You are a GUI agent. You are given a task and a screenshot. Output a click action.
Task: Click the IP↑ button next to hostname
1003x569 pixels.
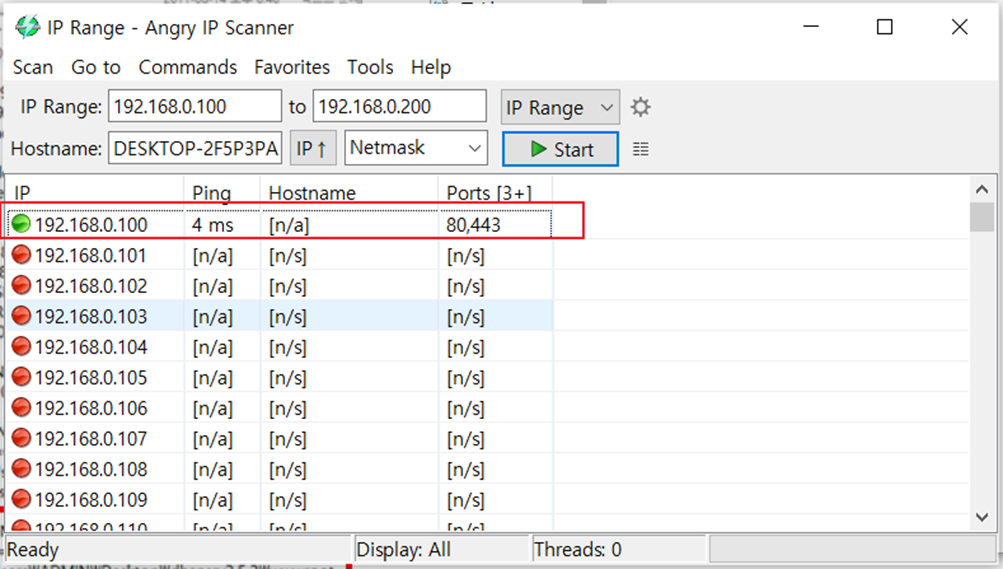tap(312, 148)
